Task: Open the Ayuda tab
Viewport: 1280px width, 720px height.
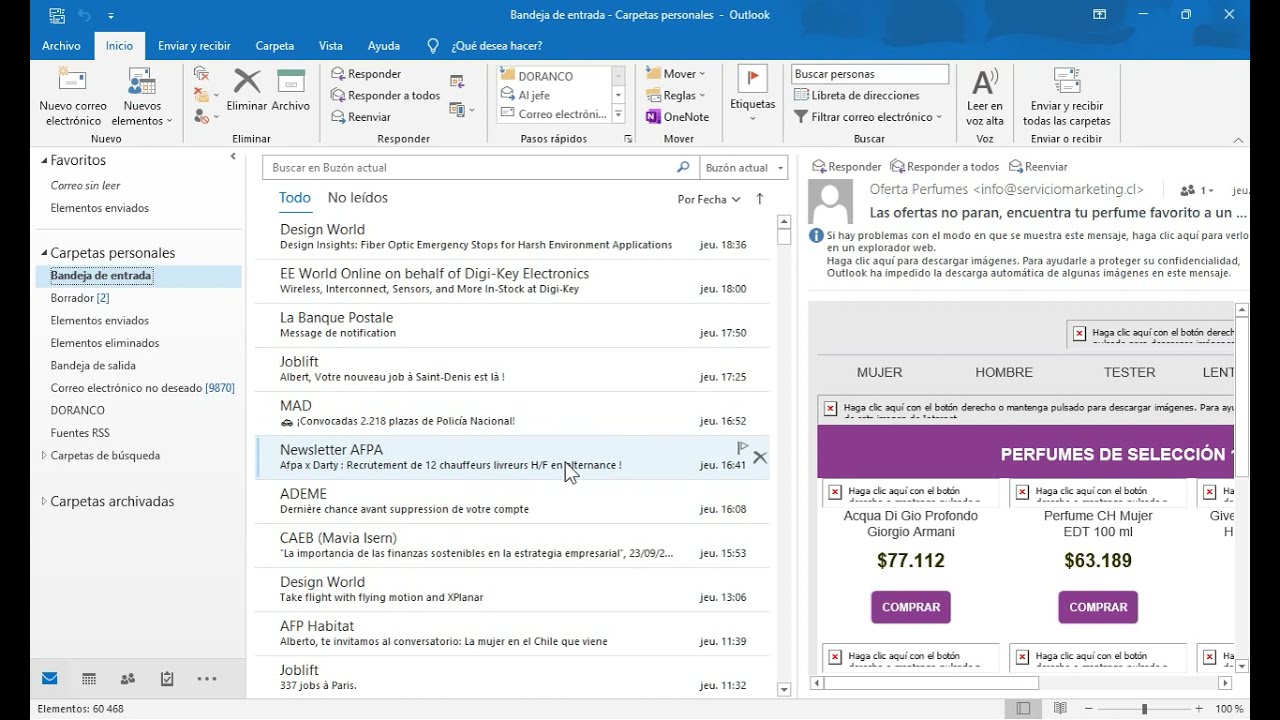Action: (383, 46)
